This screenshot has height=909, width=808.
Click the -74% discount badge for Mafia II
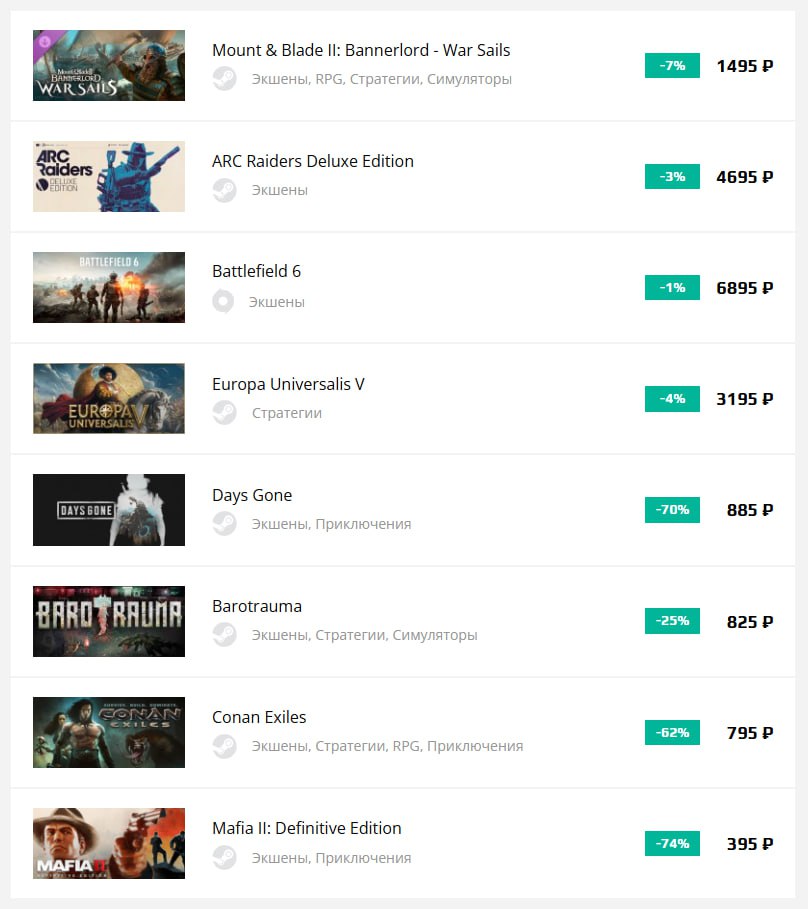coord(672,843)
